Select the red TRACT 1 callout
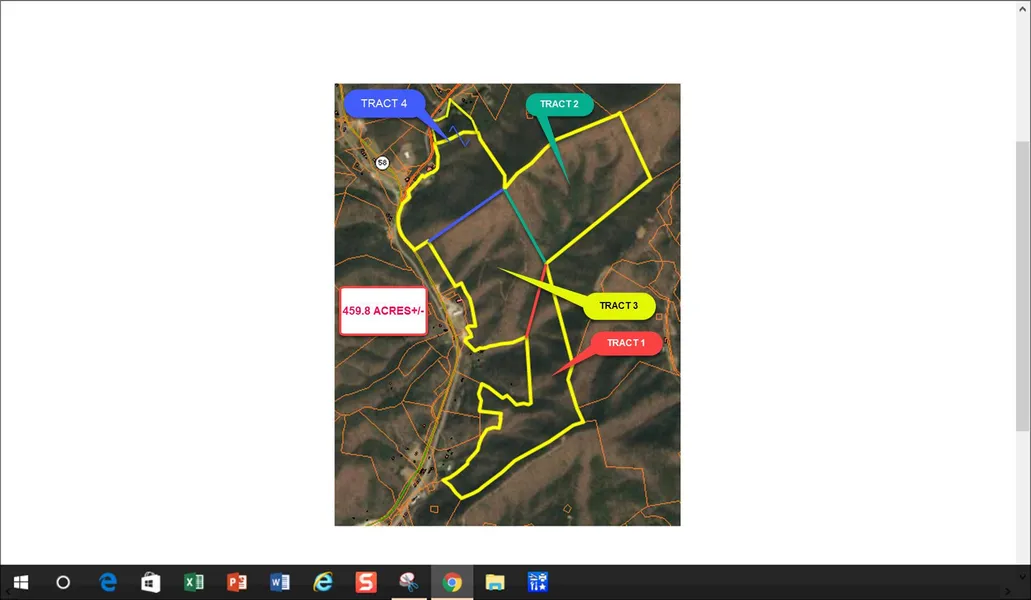The width and height of the screenshot is (1031, 600). click(x=626, y=343)
